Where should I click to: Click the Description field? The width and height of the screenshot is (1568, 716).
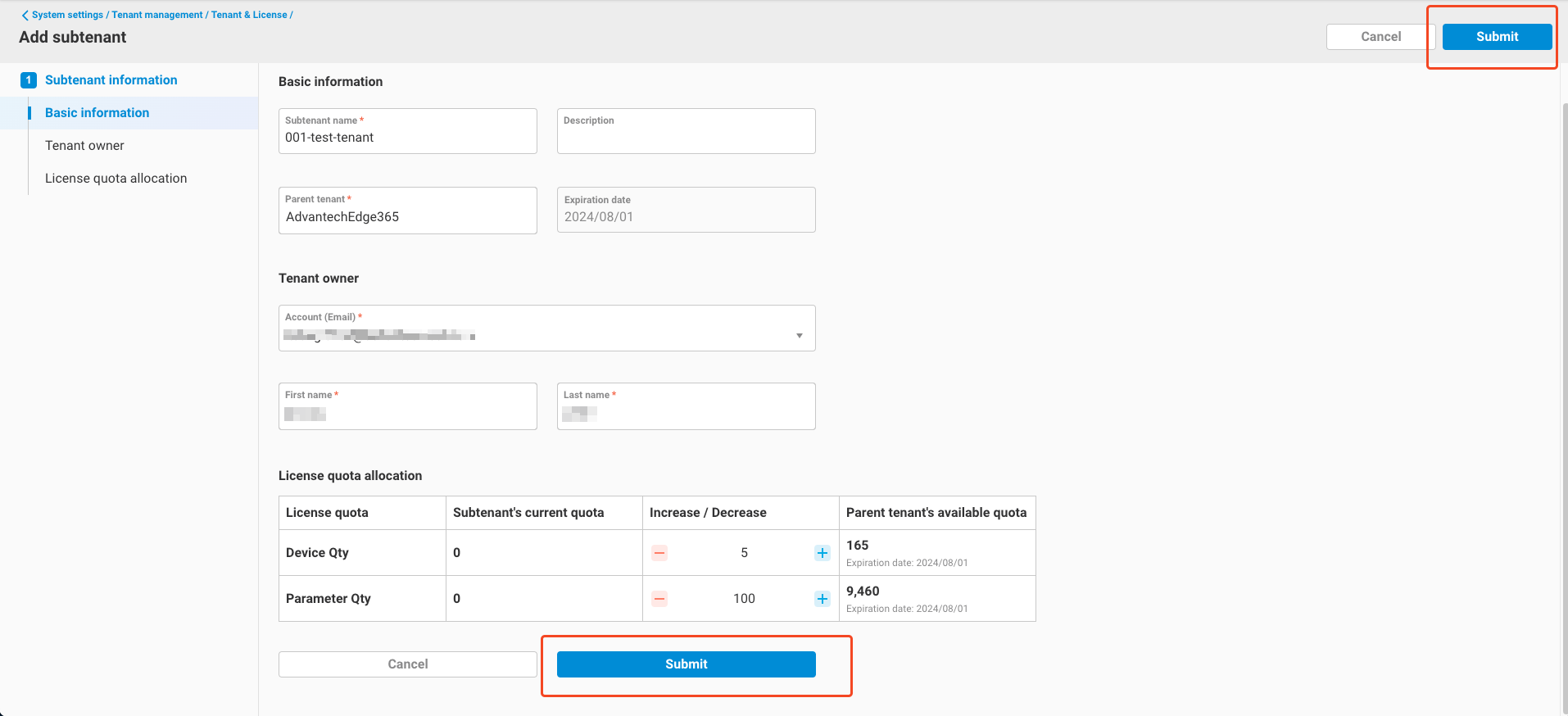click(687, 131)
